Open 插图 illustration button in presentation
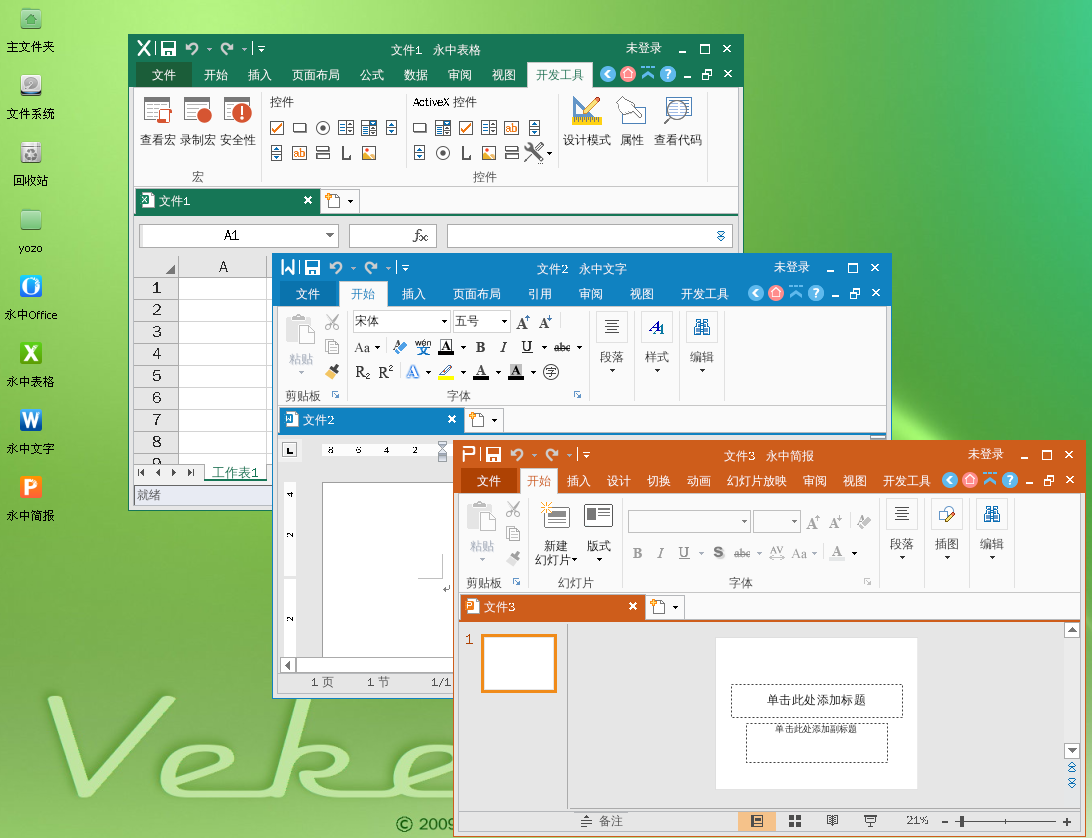 tap(946, 531)
